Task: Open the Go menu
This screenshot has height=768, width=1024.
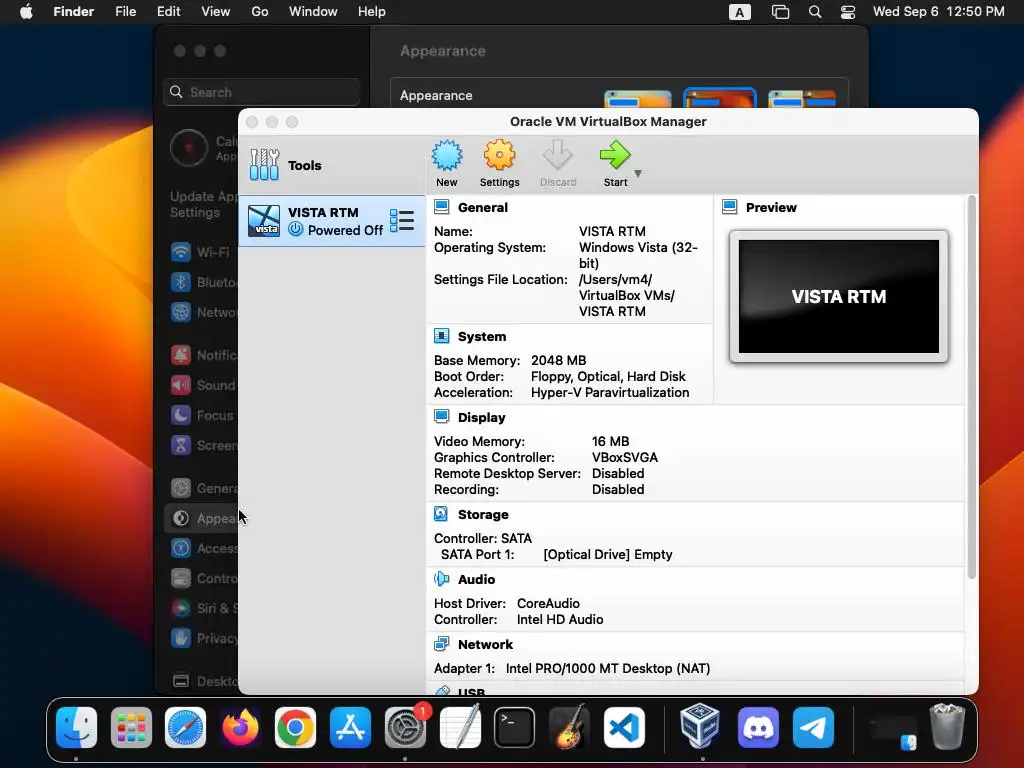Action: [260, 12]
